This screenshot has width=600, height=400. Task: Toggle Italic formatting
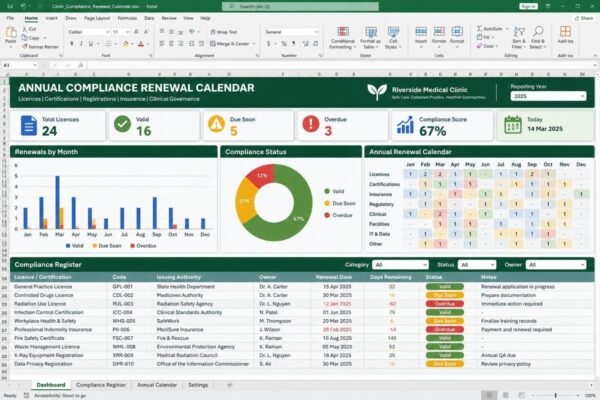point(81,44)
